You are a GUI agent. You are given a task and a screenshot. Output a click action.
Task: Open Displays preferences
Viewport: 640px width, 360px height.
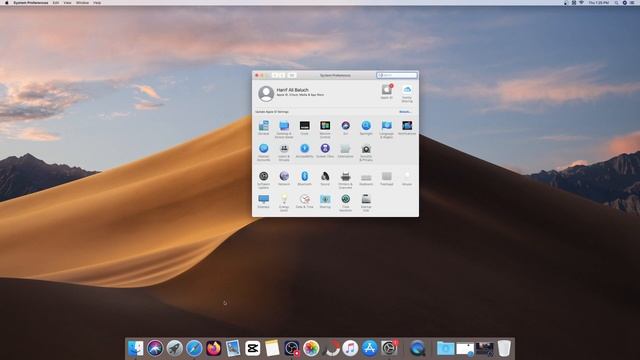pyautogui.click(x=264, y=201)
